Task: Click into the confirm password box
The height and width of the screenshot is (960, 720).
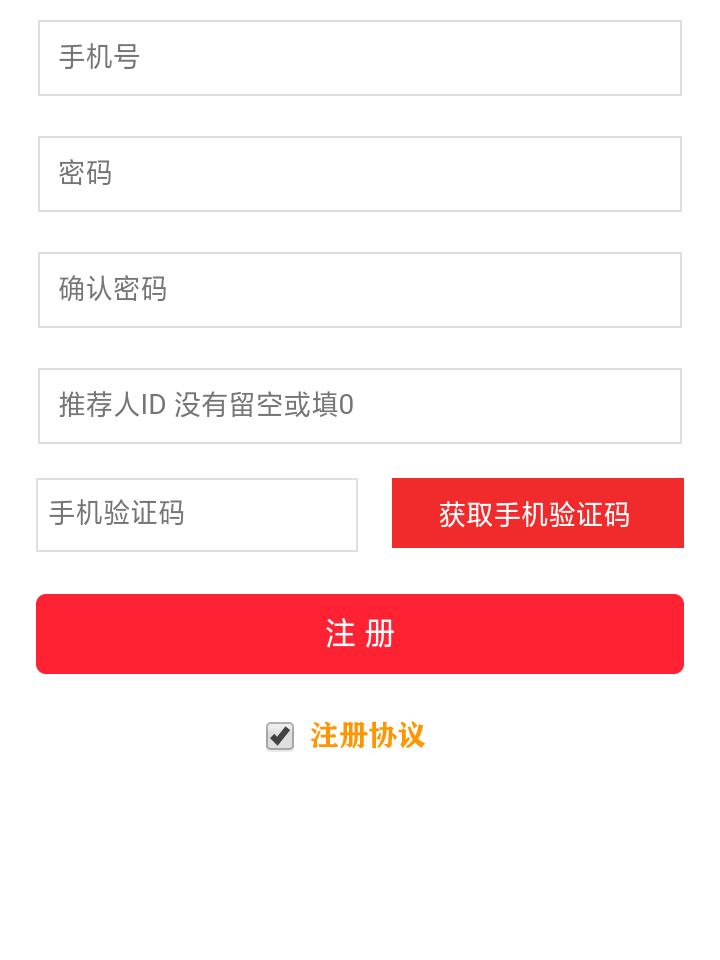Action: [x=360, y=290]
